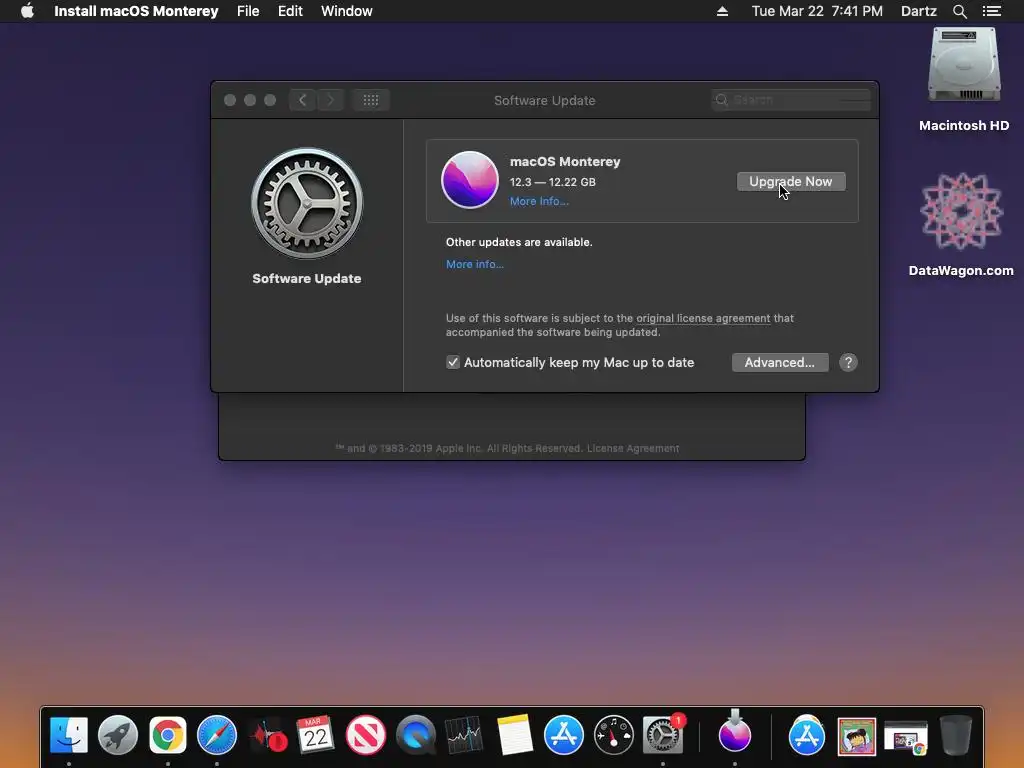Go forward in System Preferences
The image size is (1024, 768).
coord(330,100)
